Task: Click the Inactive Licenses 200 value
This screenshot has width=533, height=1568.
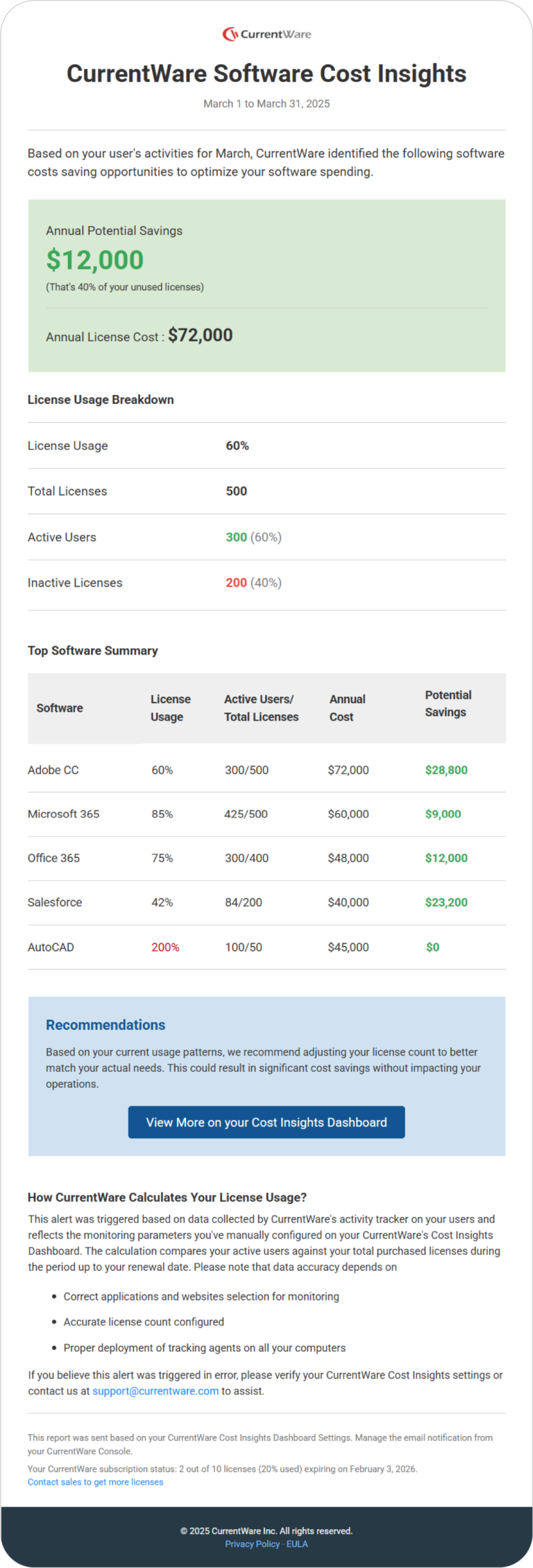Action: [236, 582]
